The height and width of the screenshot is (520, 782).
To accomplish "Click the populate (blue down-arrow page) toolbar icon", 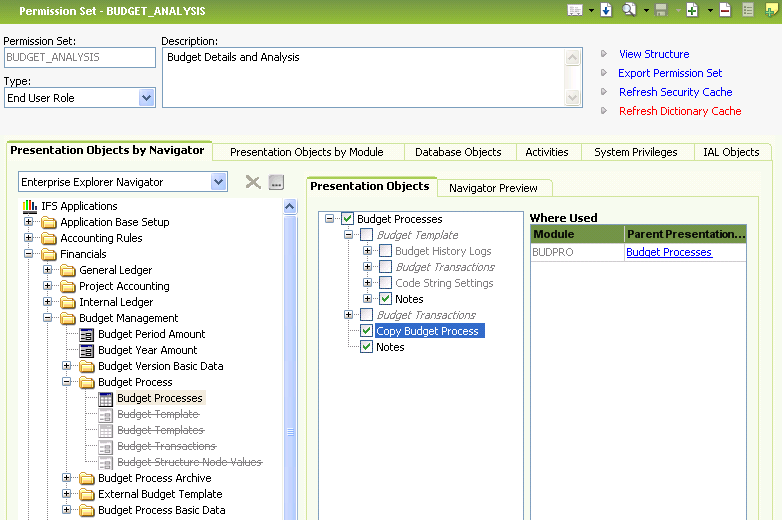I will pyautogui.click(x=605, y=10).
